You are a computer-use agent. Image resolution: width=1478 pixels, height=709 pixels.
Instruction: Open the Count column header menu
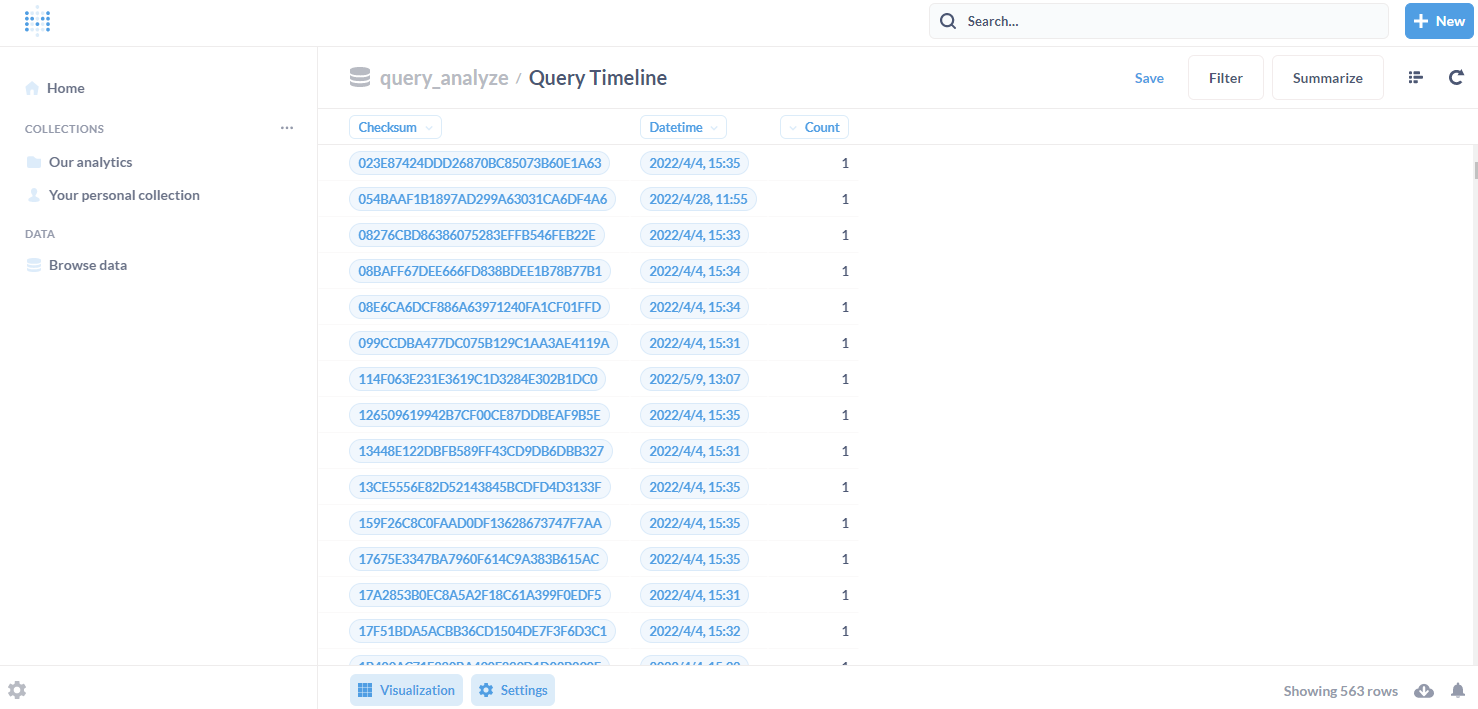(x=814, y=127)
